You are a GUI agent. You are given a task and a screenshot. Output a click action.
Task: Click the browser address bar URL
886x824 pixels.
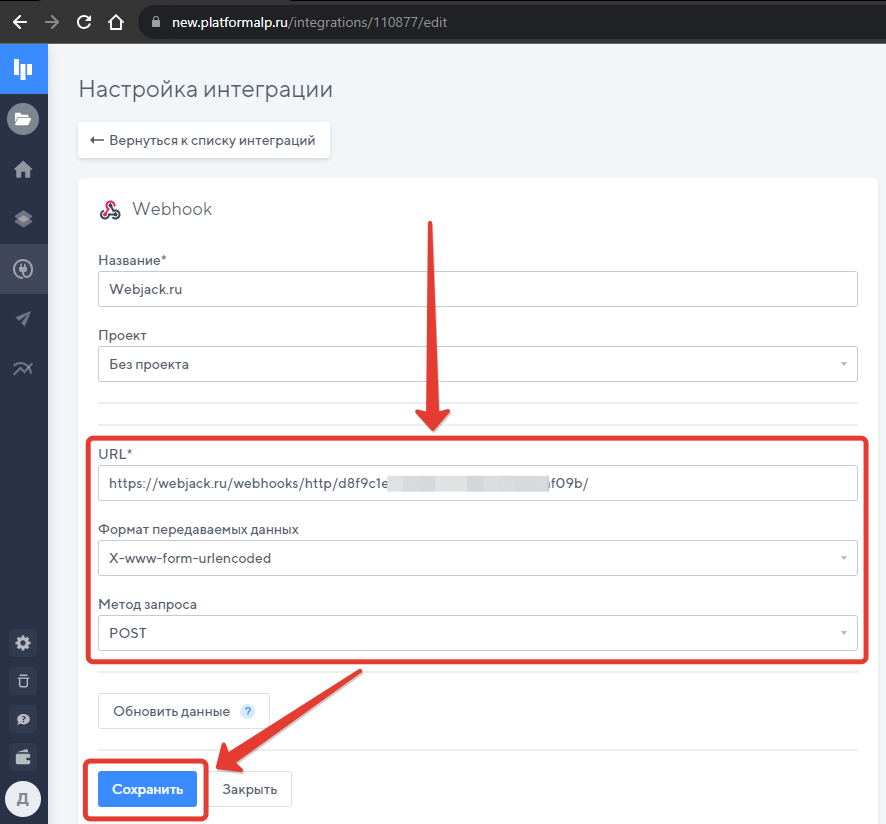[x=309, y=22]
